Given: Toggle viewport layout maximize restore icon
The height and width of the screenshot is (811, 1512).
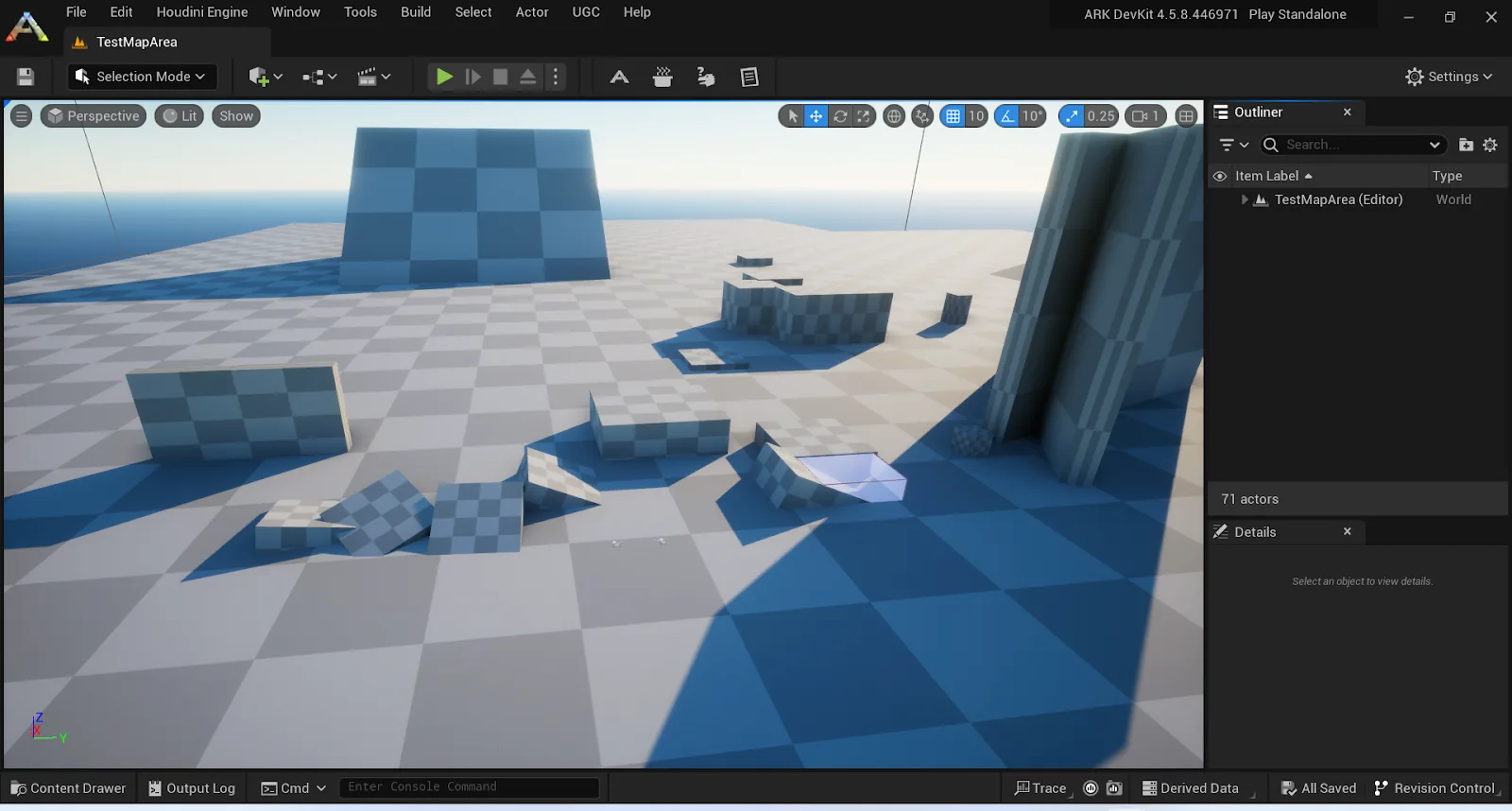Looking at the screenshot, I should [1186, 116].
